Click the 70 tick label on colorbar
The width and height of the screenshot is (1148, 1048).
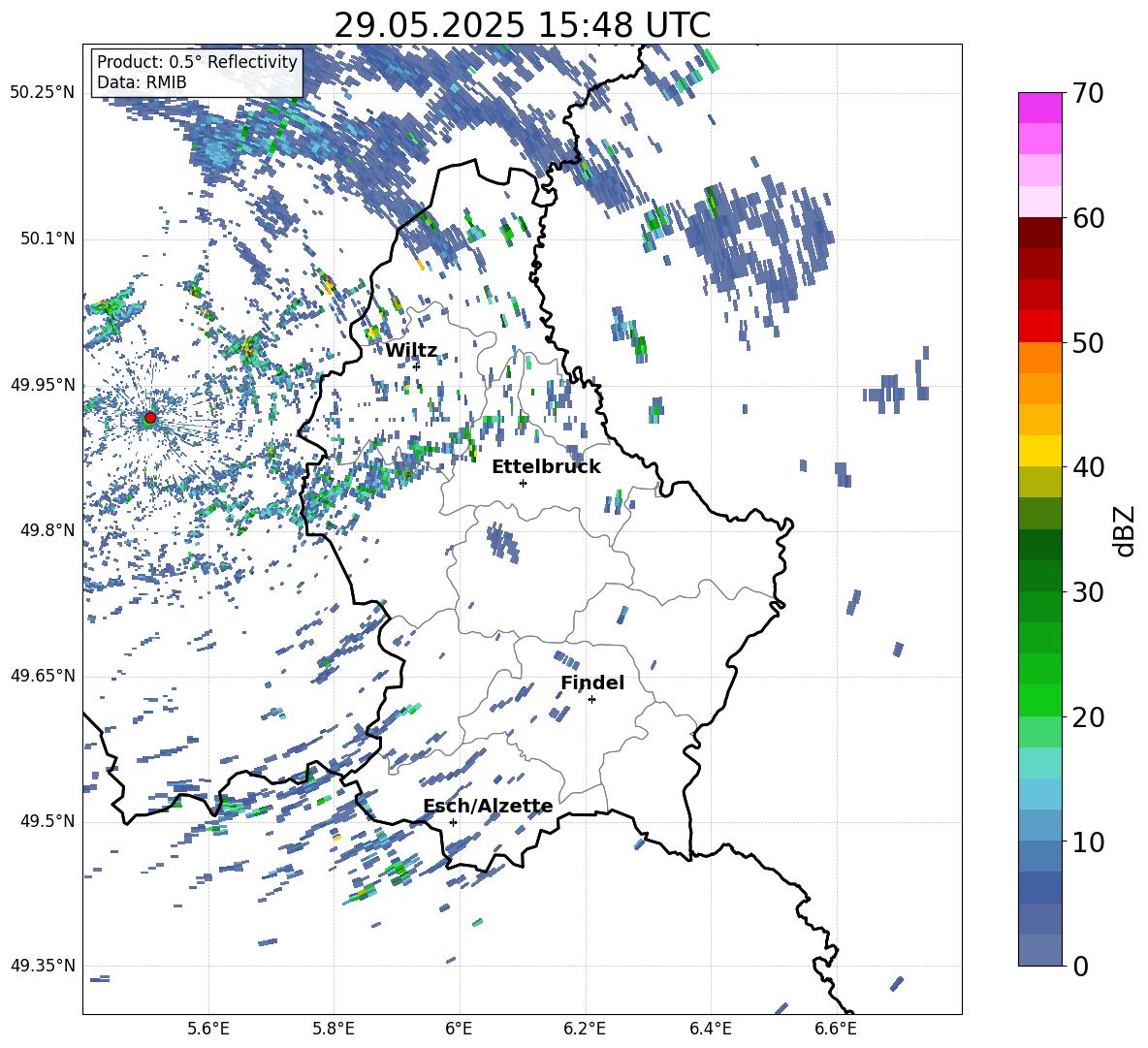click(x=1088, y=93)
